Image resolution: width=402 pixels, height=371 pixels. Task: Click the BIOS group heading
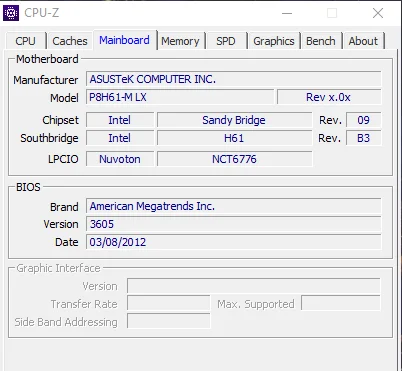coord(28,187)
